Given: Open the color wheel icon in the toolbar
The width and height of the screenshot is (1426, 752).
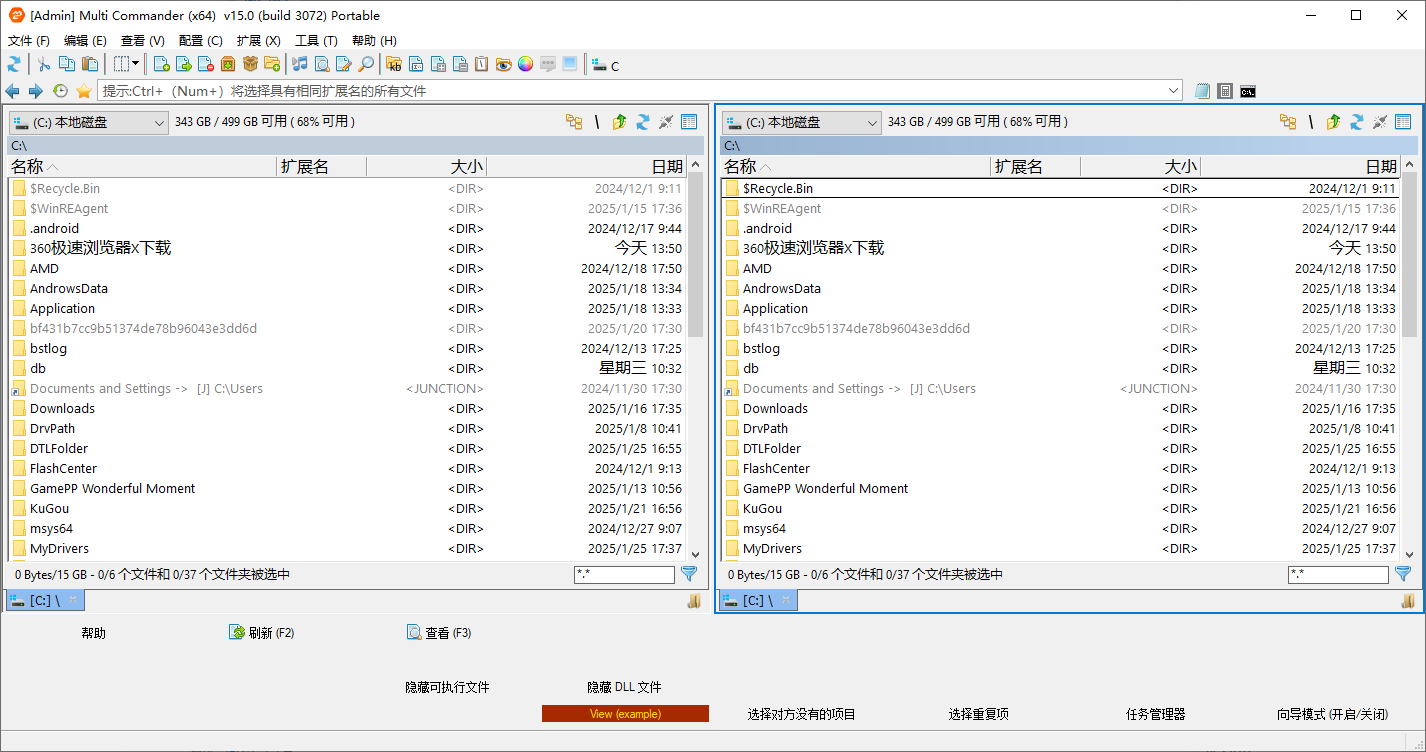Looking at the screenshot, I should [525, 63].
